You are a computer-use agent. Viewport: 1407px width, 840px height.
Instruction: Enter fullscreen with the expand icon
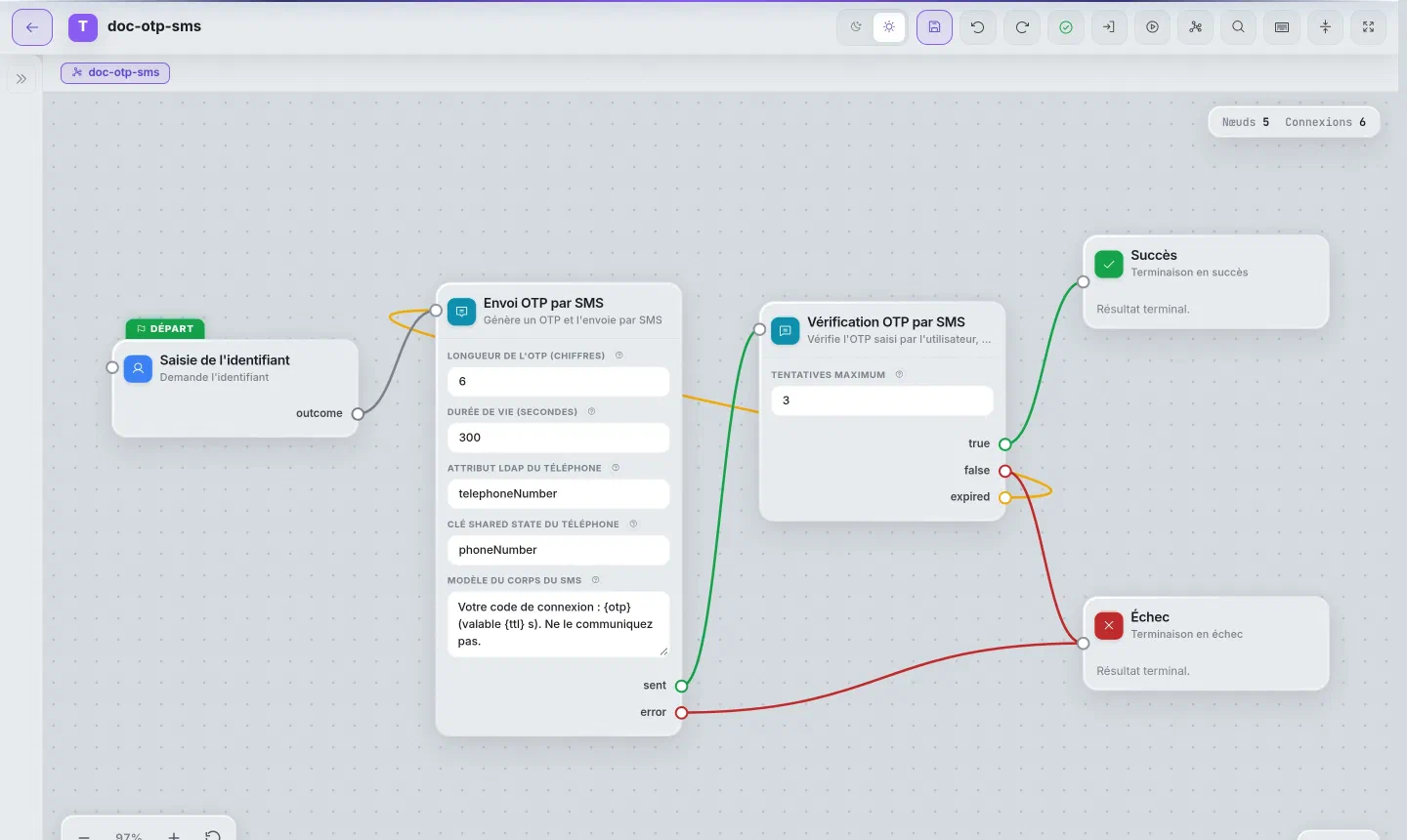tap(1369, 27)
